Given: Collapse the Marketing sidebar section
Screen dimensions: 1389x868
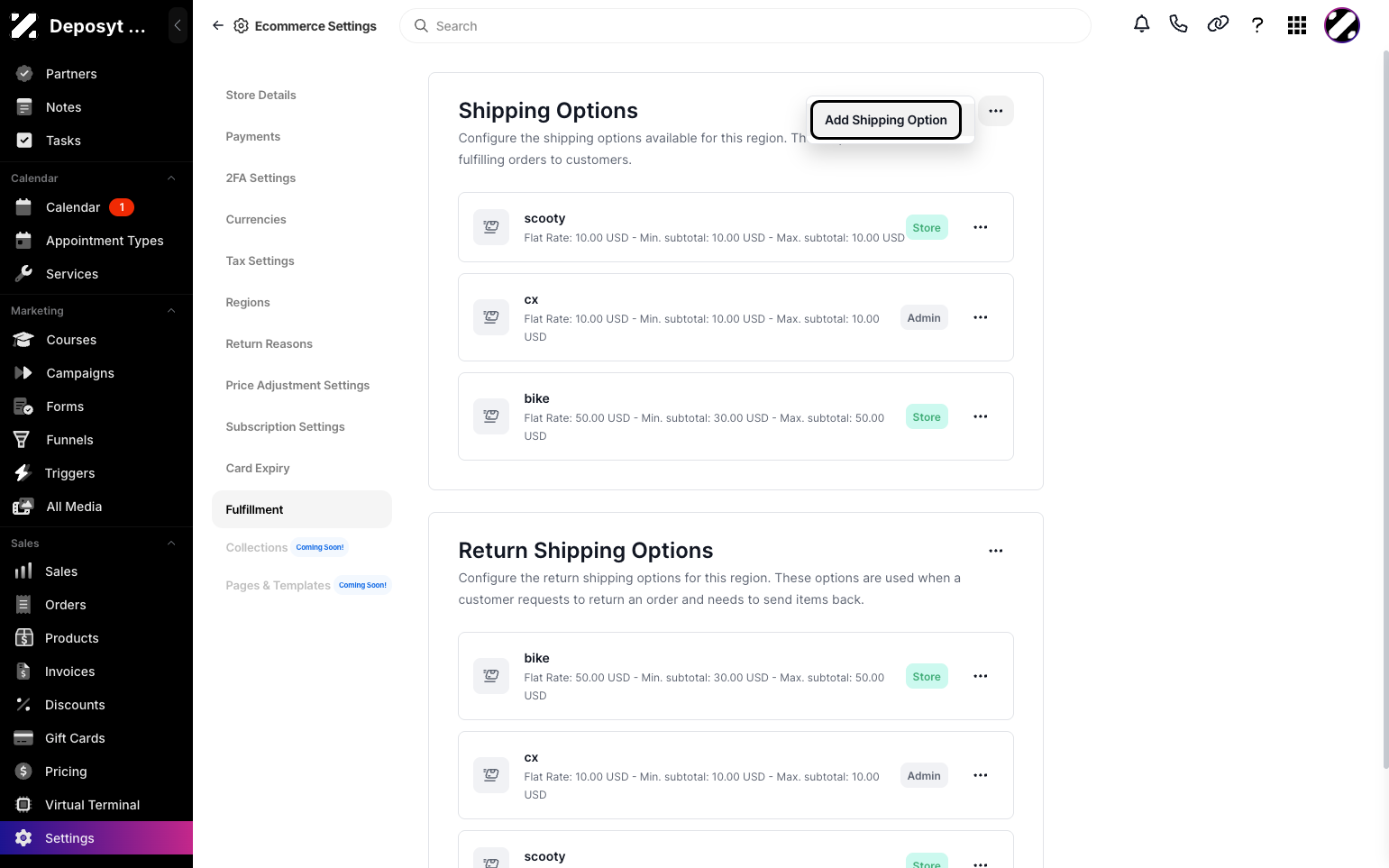Looking at the screenshot, I should coord(171,311).
